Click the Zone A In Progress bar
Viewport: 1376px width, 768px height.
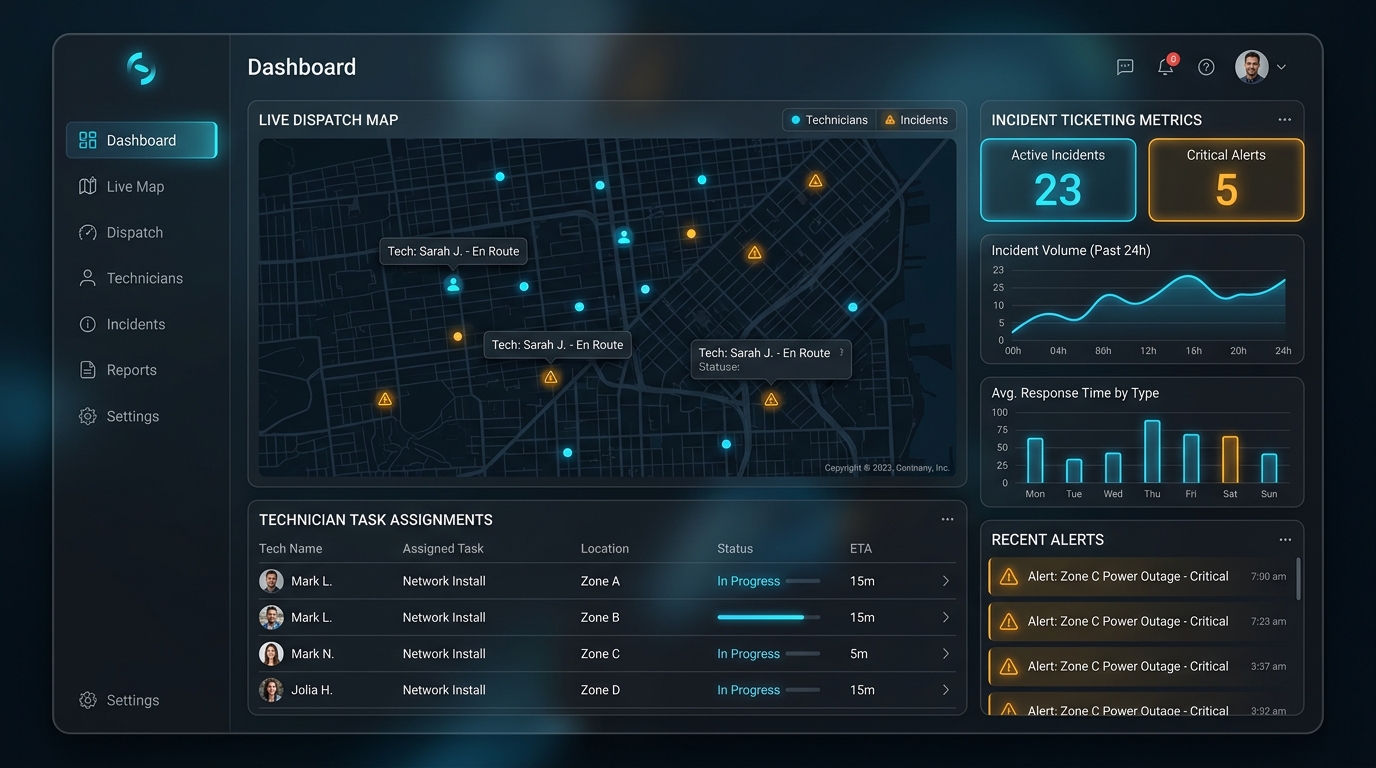tap(802, 581)
